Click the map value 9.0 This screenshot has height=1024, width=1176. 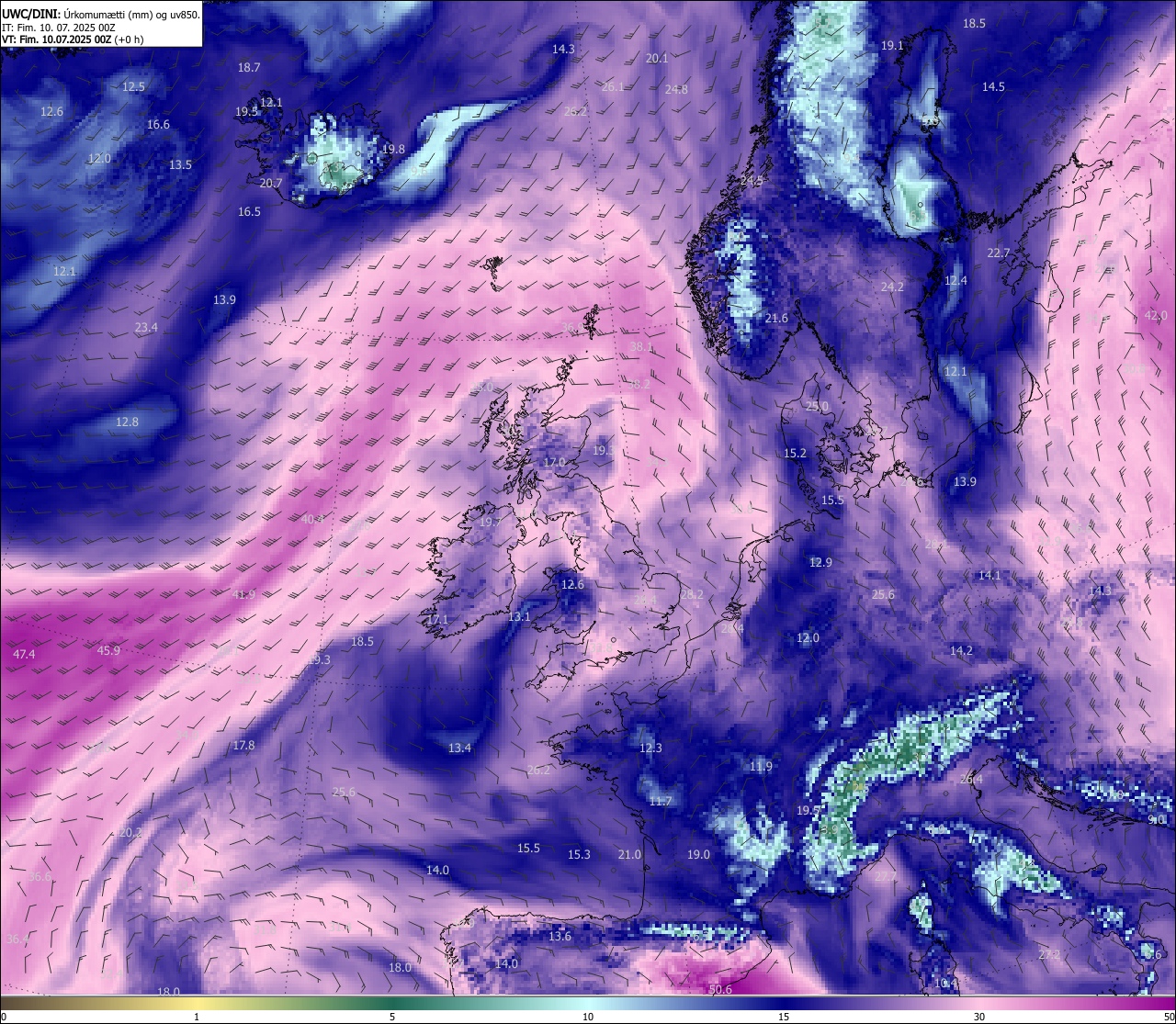(x=1157, y=820)
